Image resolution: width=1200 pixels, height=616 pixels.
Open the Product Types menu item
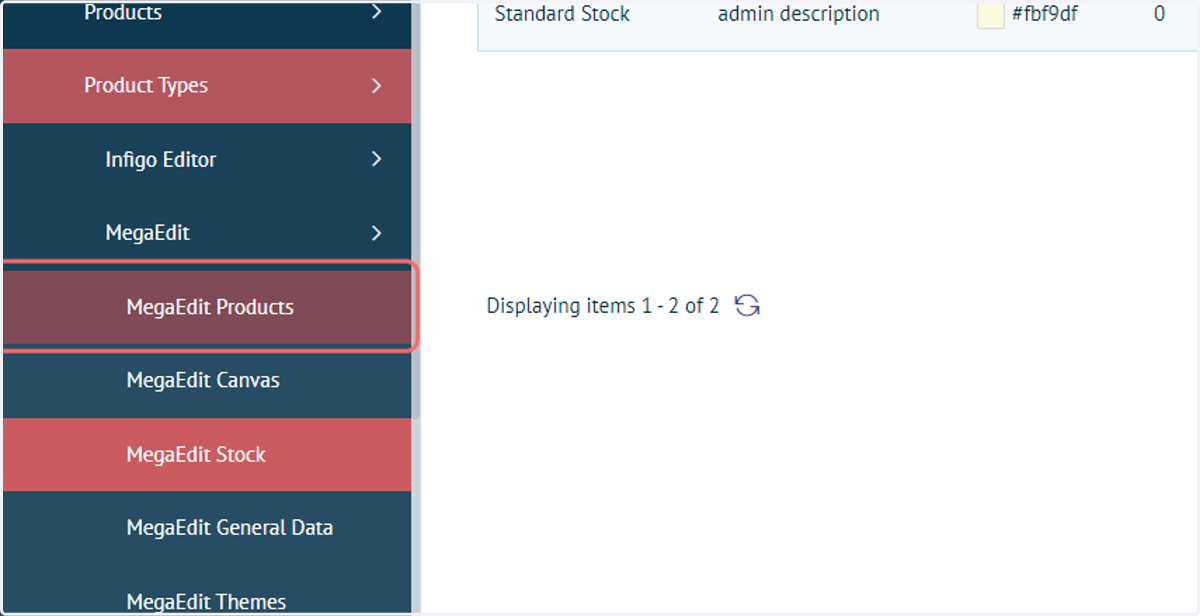pyautogui.click(x=207, y=86)
